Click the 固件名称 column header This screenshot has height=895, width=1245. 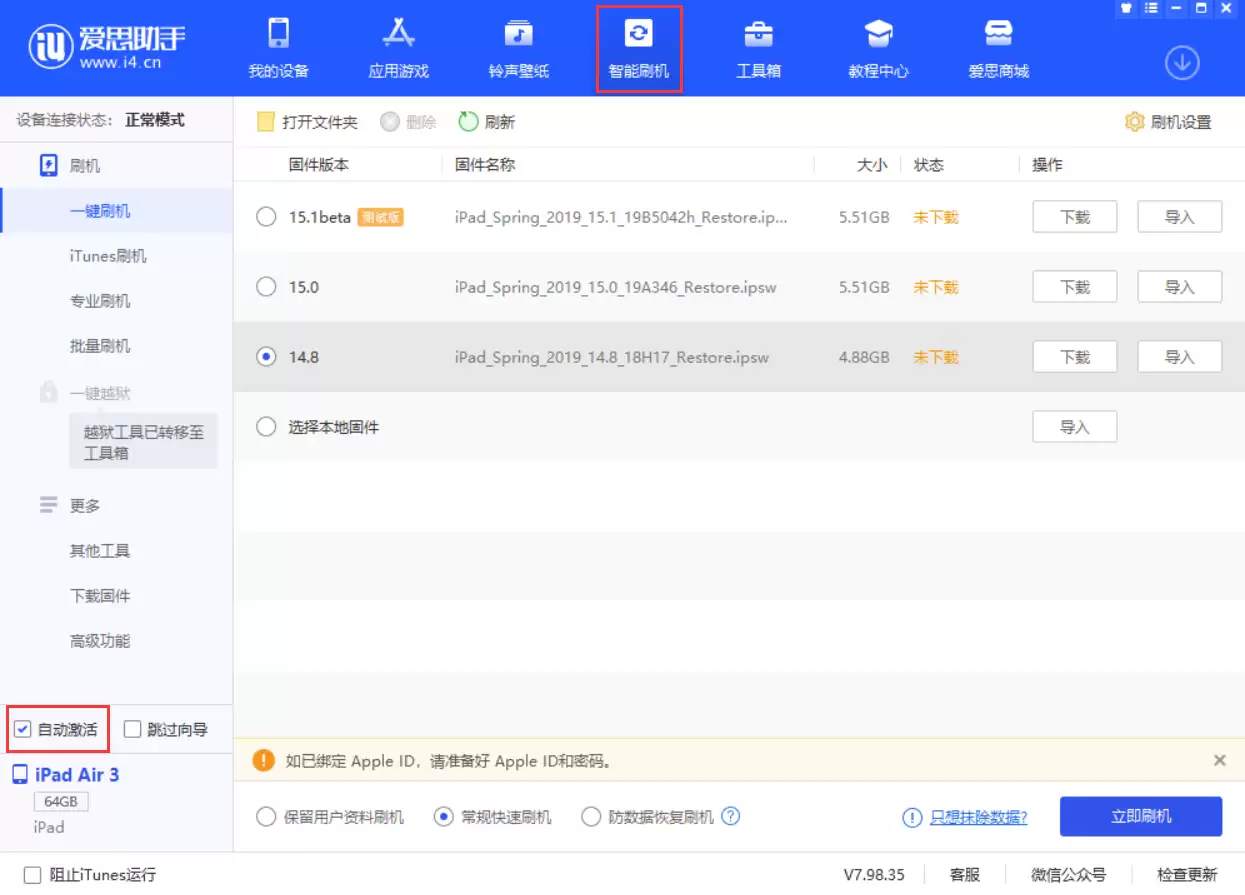pyautogui.click(x=485, y=165)
